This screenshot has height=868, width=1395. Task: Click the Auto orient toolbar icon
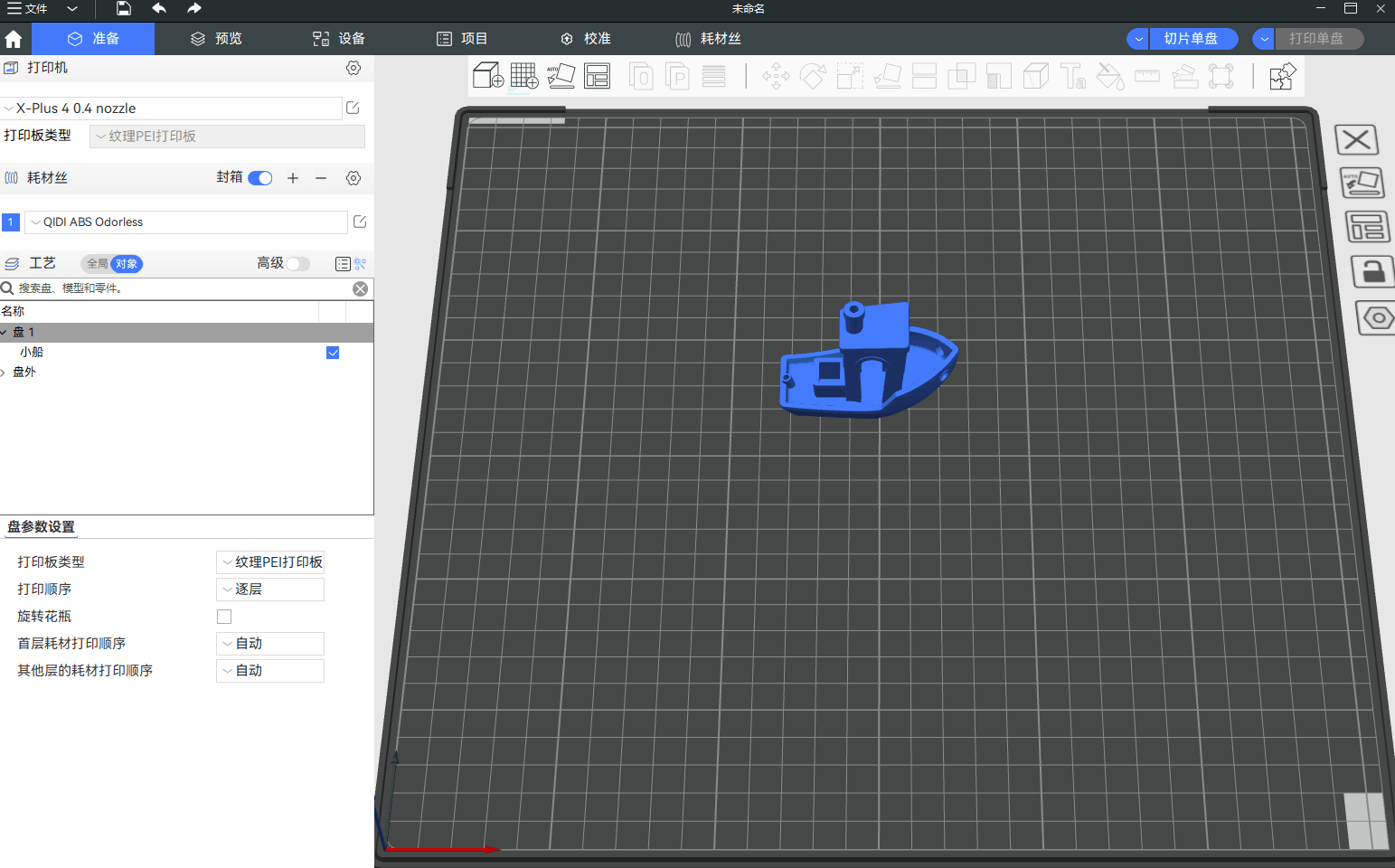point(561,76)
